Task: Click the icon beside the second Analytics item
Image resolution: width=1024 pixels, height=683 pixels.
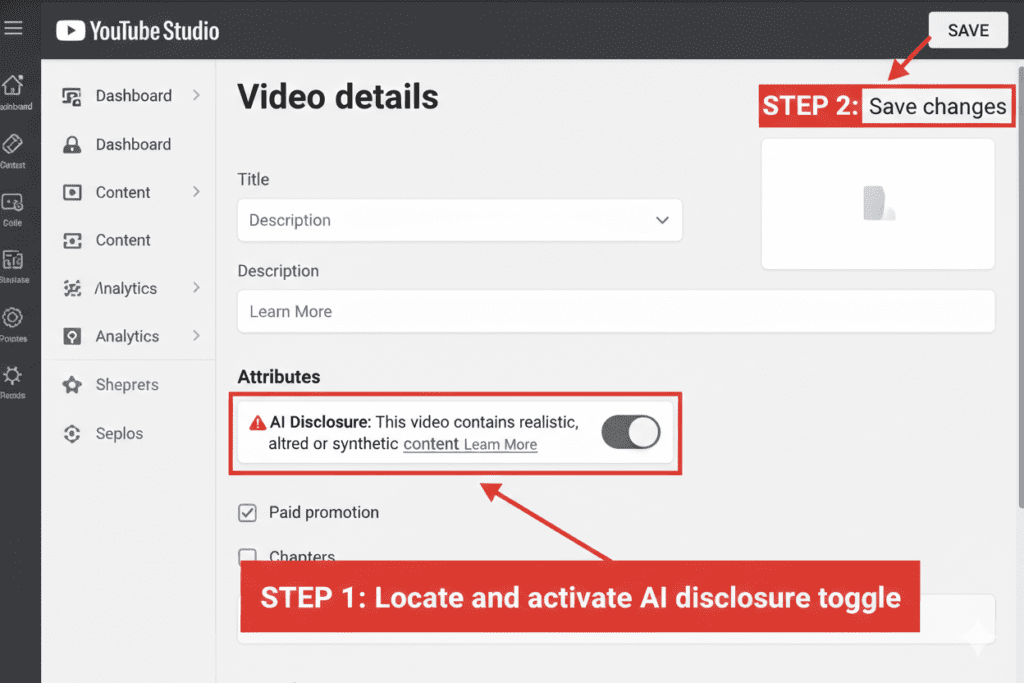Action: pyautogui.click(x=72, y=336)
